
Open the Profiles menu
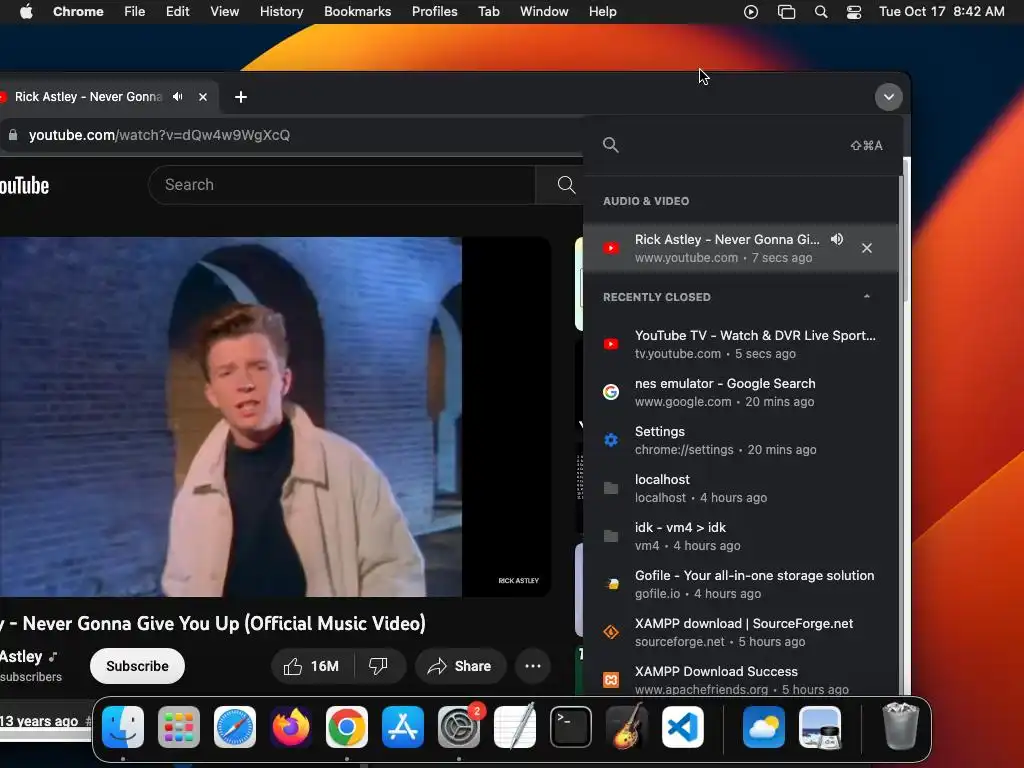[434, 12]
